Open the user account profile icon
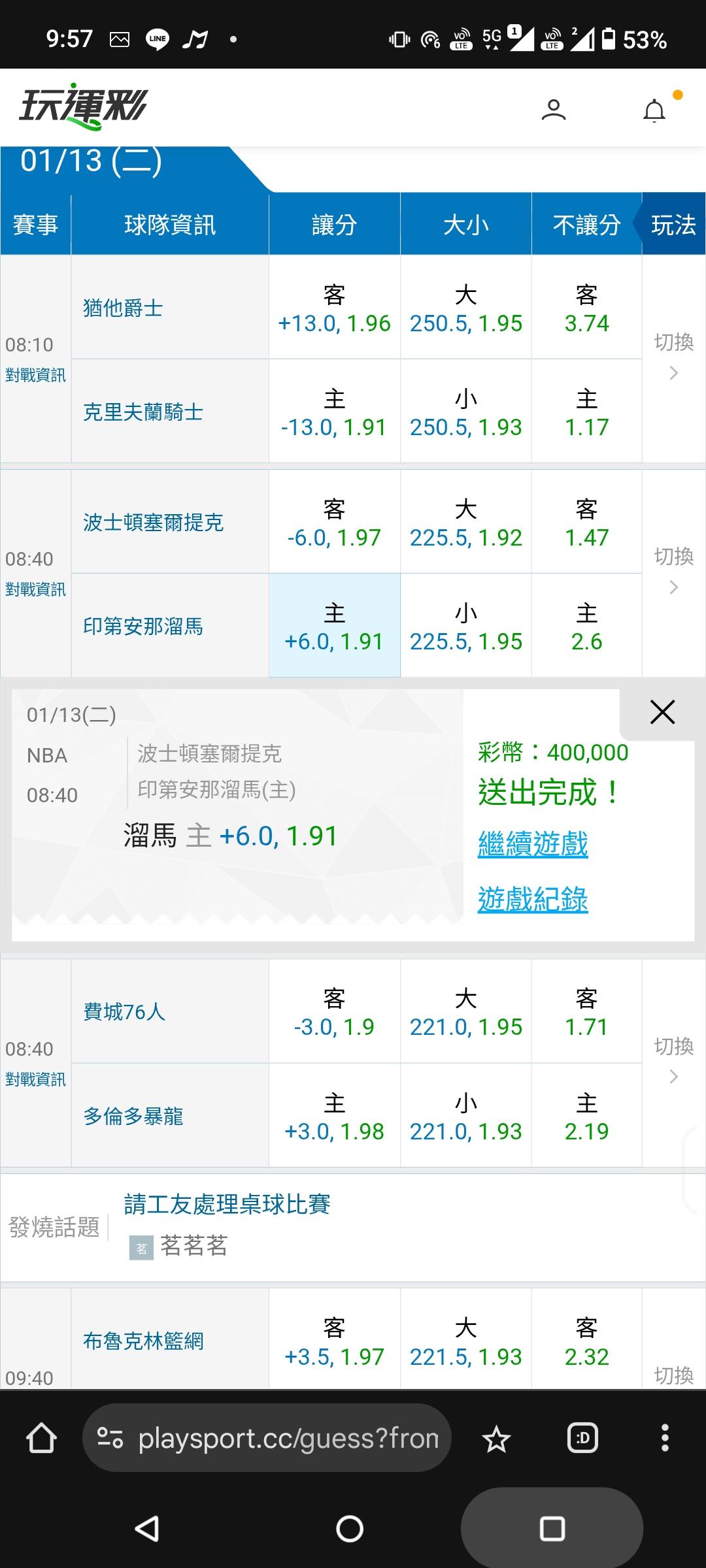 pos(553,110)
